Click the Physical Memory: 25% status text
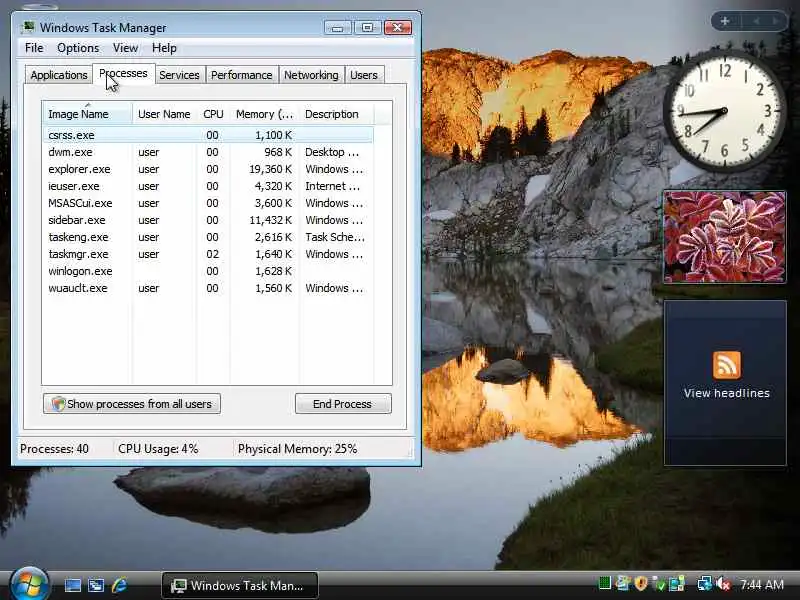 (x=297, y=449)
